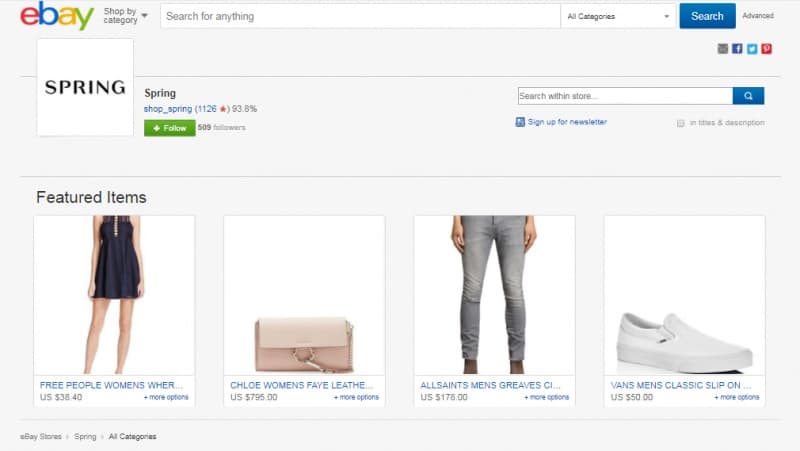Click the SPRING store logo
This screenshot has width=800, height=451.
(85, 87)
